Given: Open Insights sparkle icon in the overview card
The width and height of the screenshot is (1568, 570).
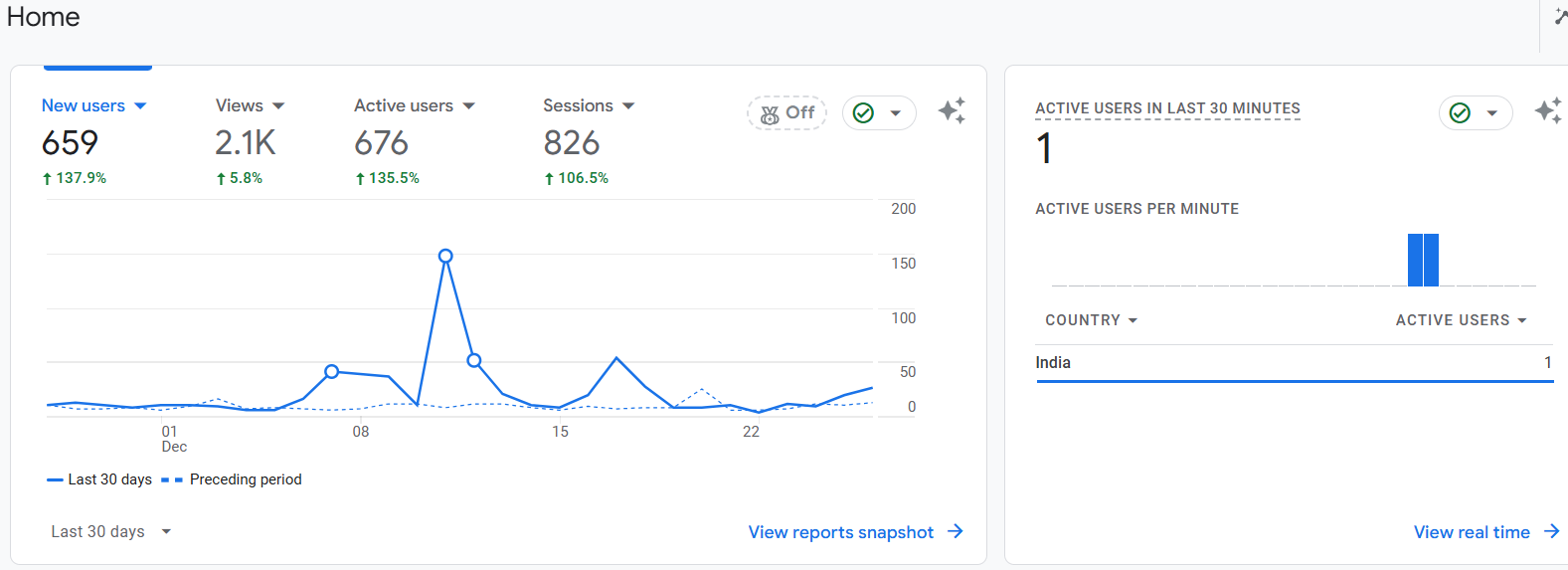Looking at the screenshot, I should [952, 111].
